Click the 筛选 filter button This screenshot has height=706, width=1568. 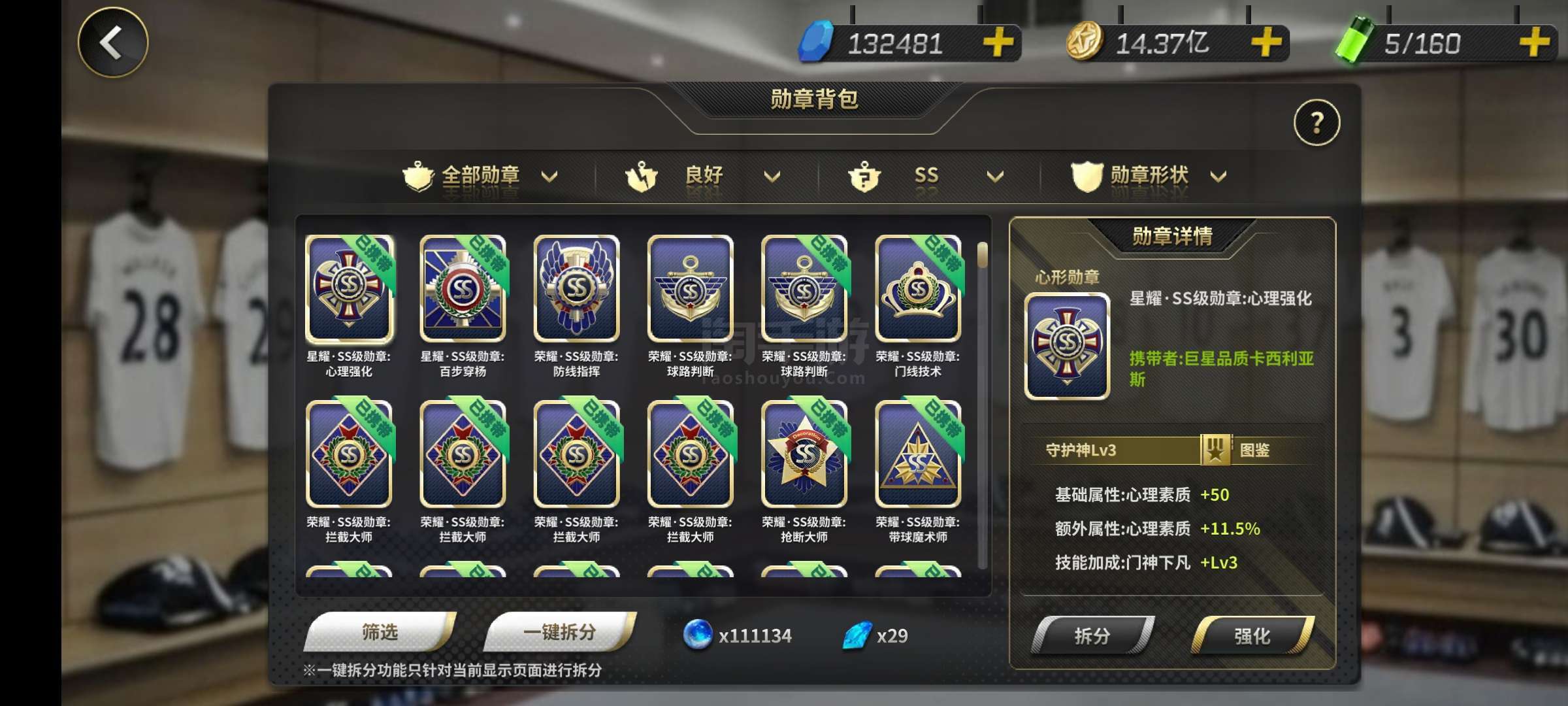coord(380,632)
